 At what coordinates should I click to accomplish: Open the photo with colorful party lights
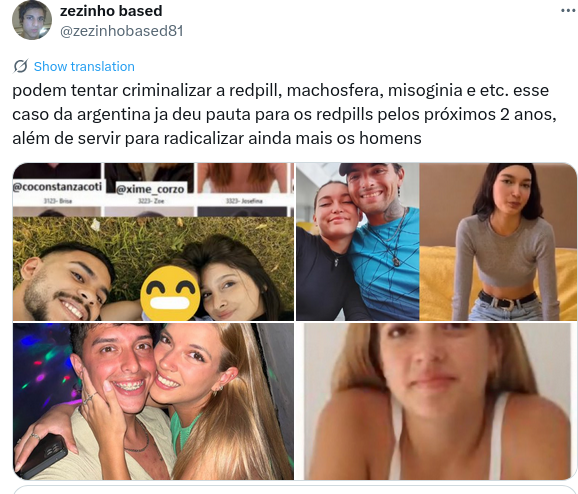tap(153, 401)
